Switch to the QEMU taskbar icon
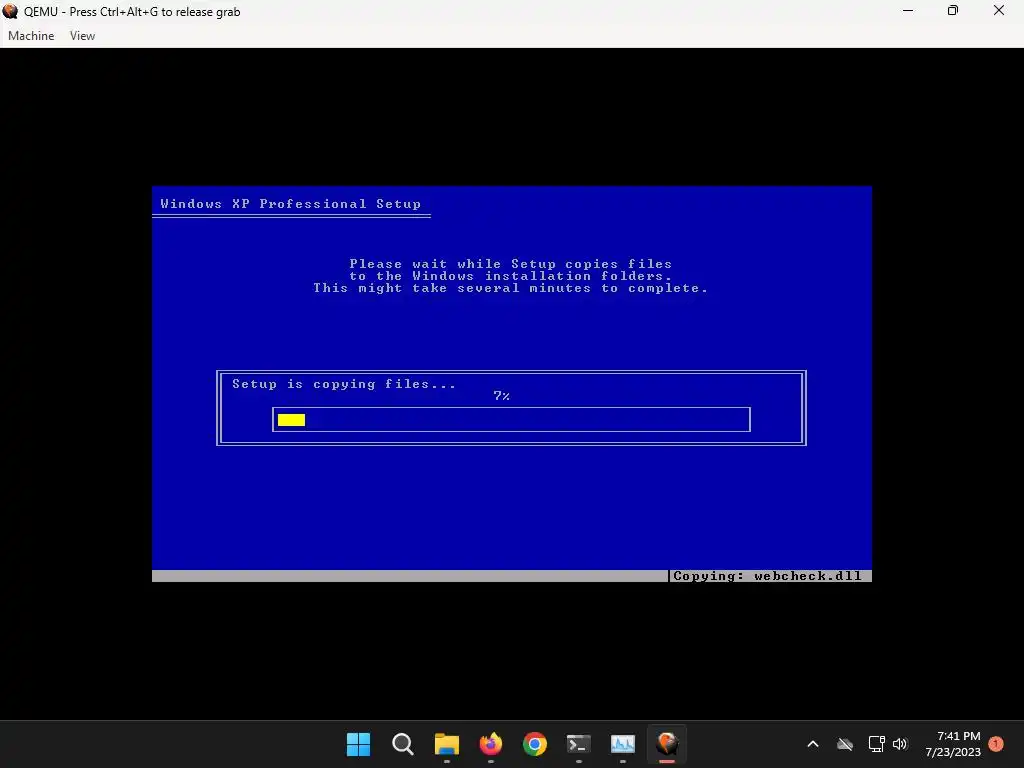The width and height of the screenshot is (1024, 768). [667, 744]
